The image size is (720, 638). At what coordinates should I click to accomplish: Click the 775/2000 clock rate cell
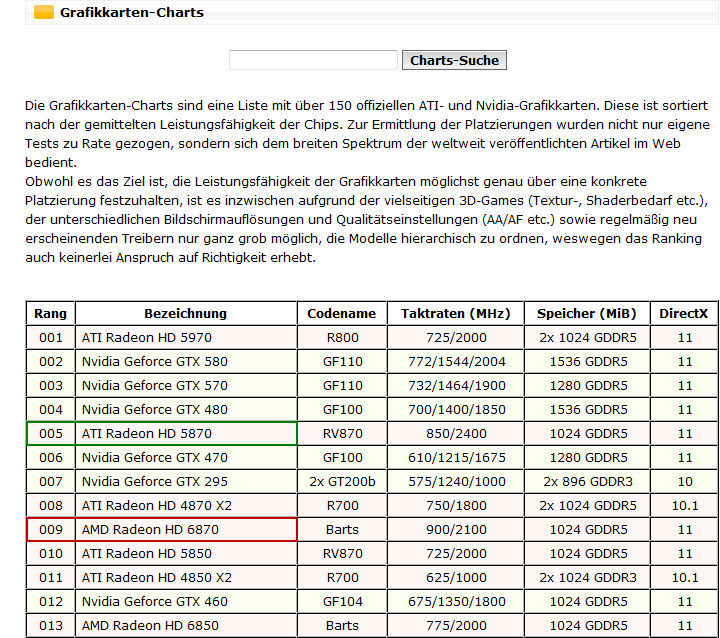[456, 626]
